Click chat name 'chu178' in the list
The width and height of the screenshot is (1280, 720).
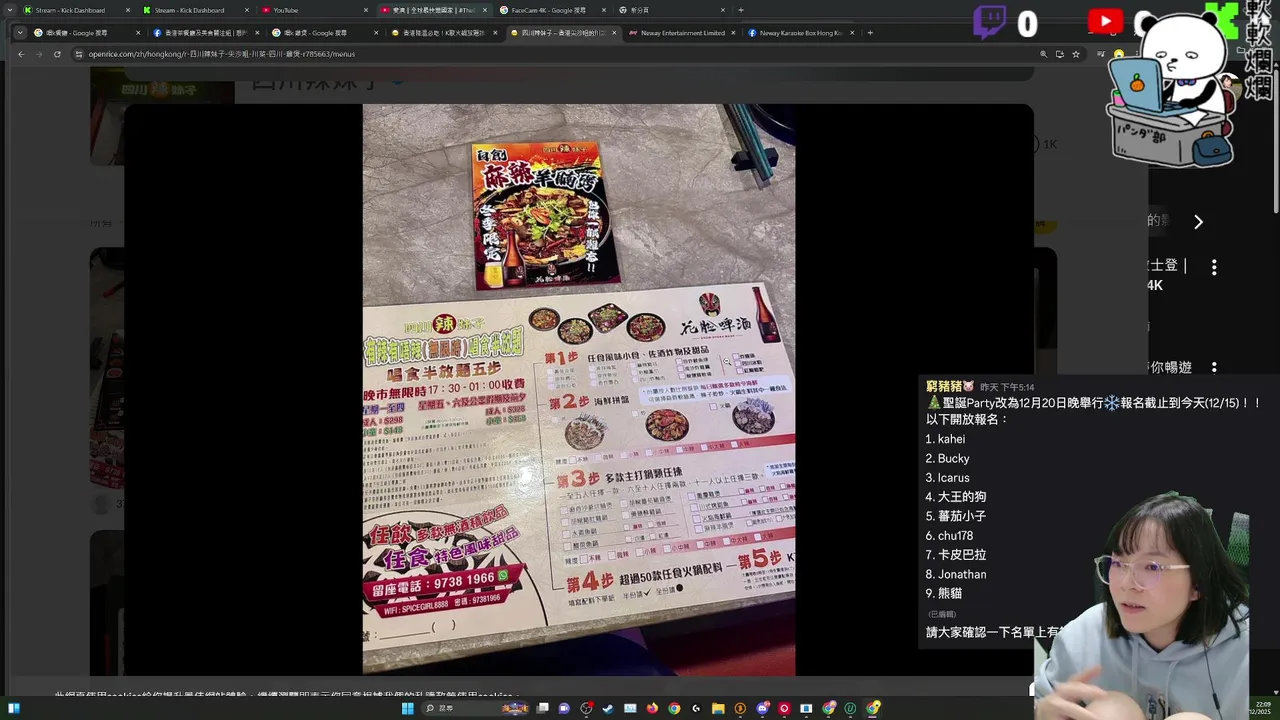(x=955, y=536)
